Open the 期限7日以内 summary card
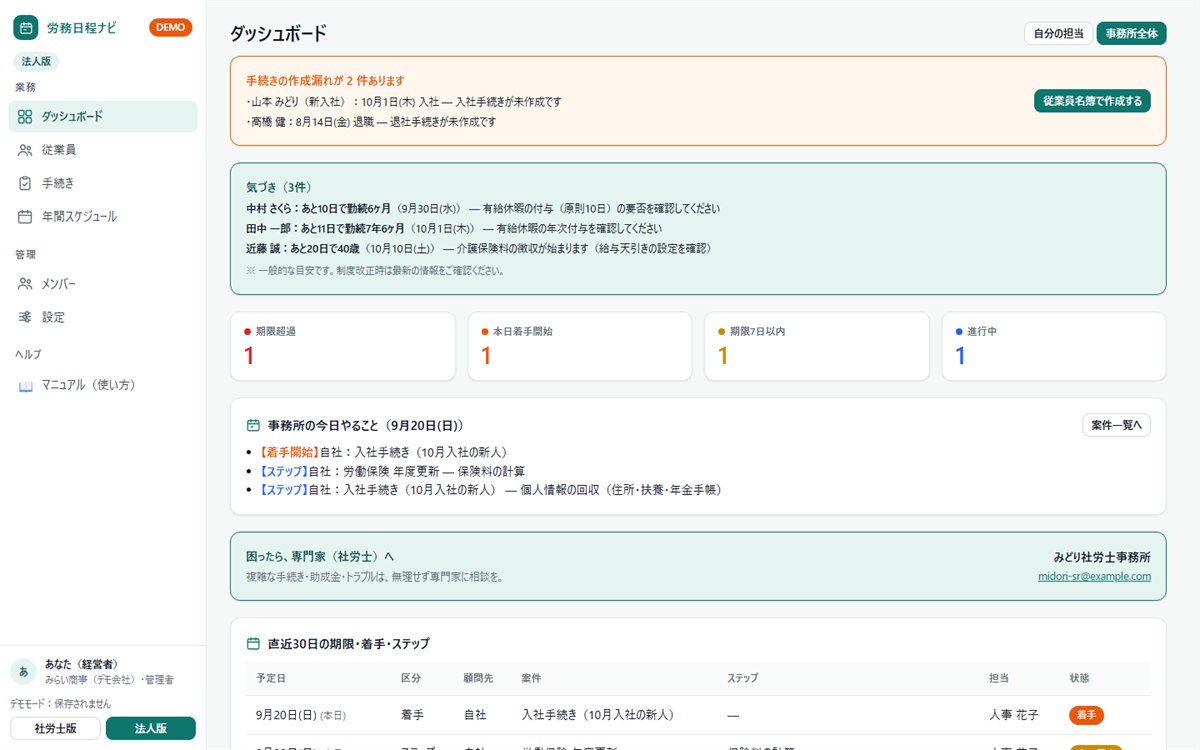The width and height of the screenshot is (1200, 750). pyautogui.click(x=816, y=346)
